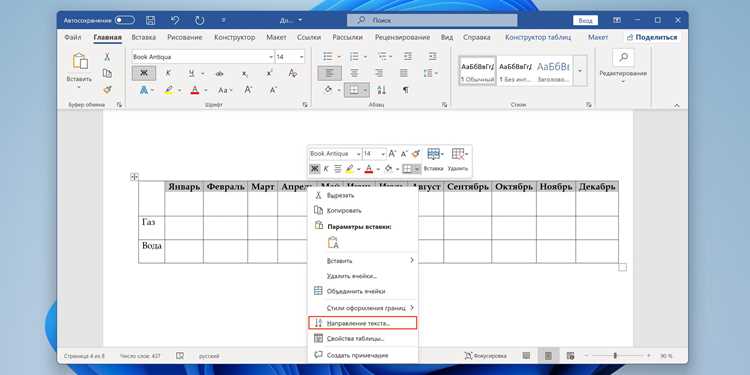Click the Undo arrow in the title bar
This screenshot has height=375, width=750.
point(175,21)
